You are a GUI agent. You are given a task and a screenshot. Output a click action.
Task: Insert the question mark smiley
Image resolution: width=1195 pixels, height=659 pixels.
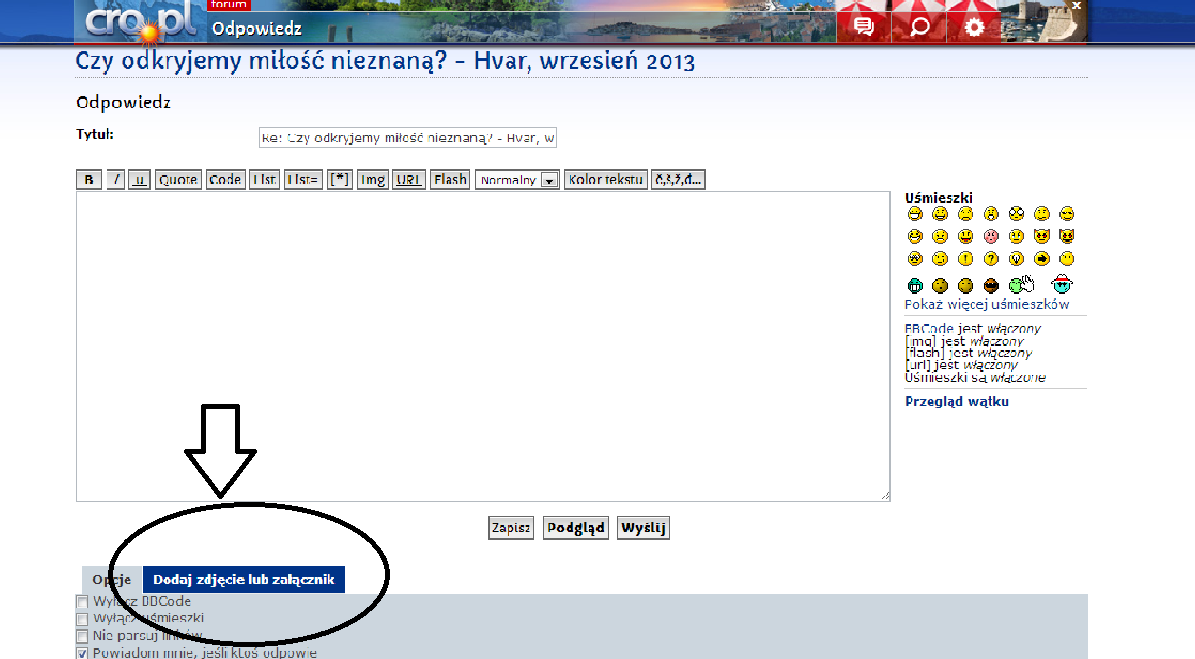(991, 259)
